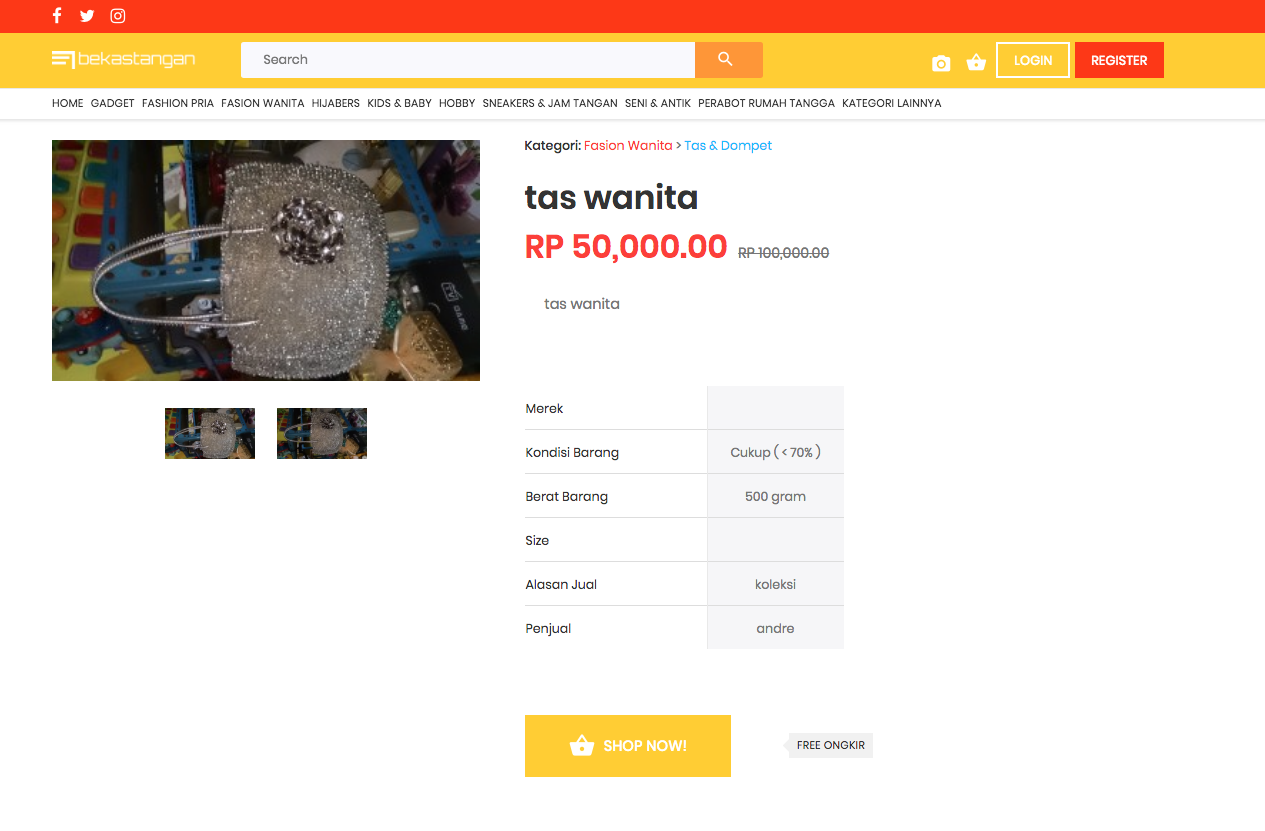Follow the Fasion Wanita breadcrumb link
Screen dimensions: 1265x831
(628, 146)
